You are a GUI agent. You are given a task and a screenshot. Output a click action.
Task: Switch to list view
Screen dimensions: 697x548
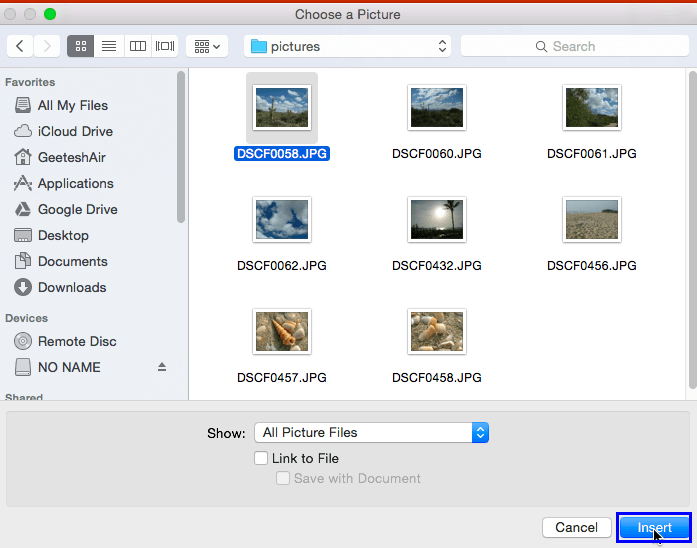109,46
